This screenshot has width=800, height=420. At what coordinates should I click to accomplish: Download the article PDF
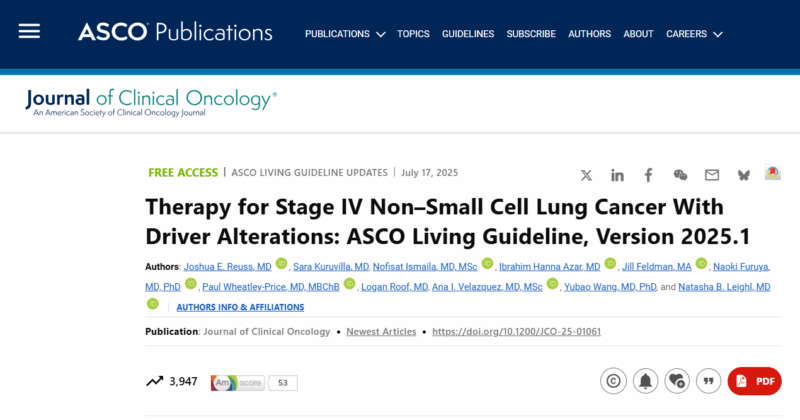point(755,381)
